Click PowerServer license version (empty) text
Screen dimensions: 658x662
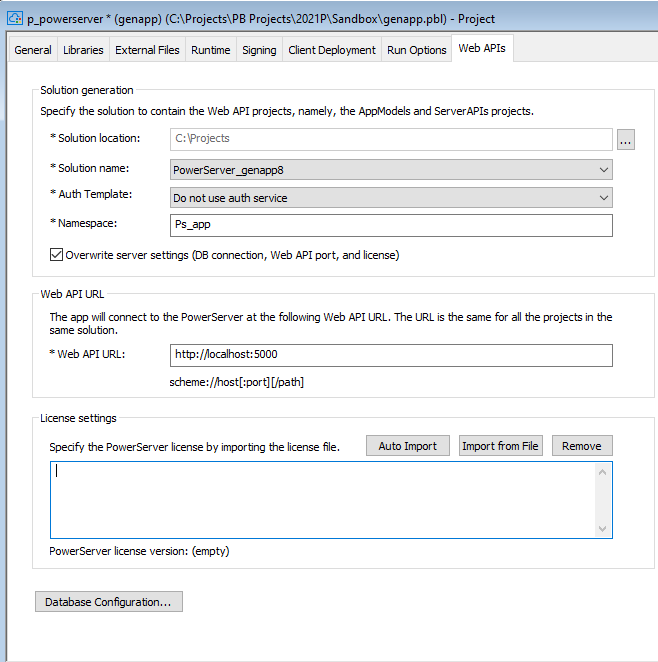tap(139, 551)
